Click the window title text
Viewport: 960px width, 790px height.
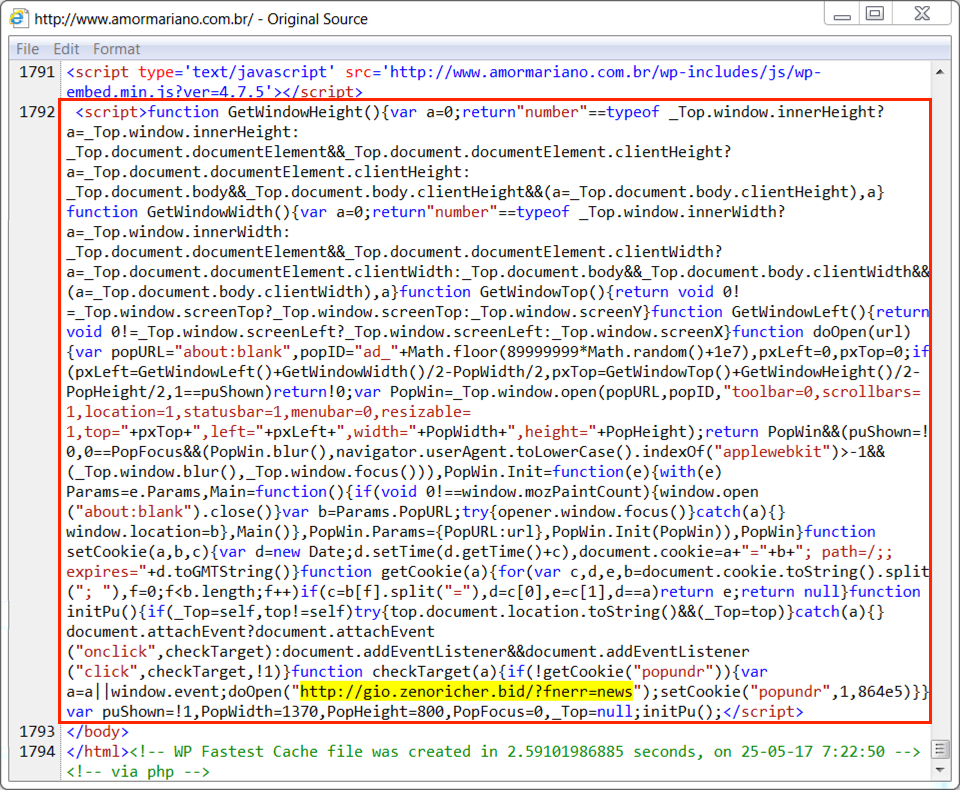201,19
